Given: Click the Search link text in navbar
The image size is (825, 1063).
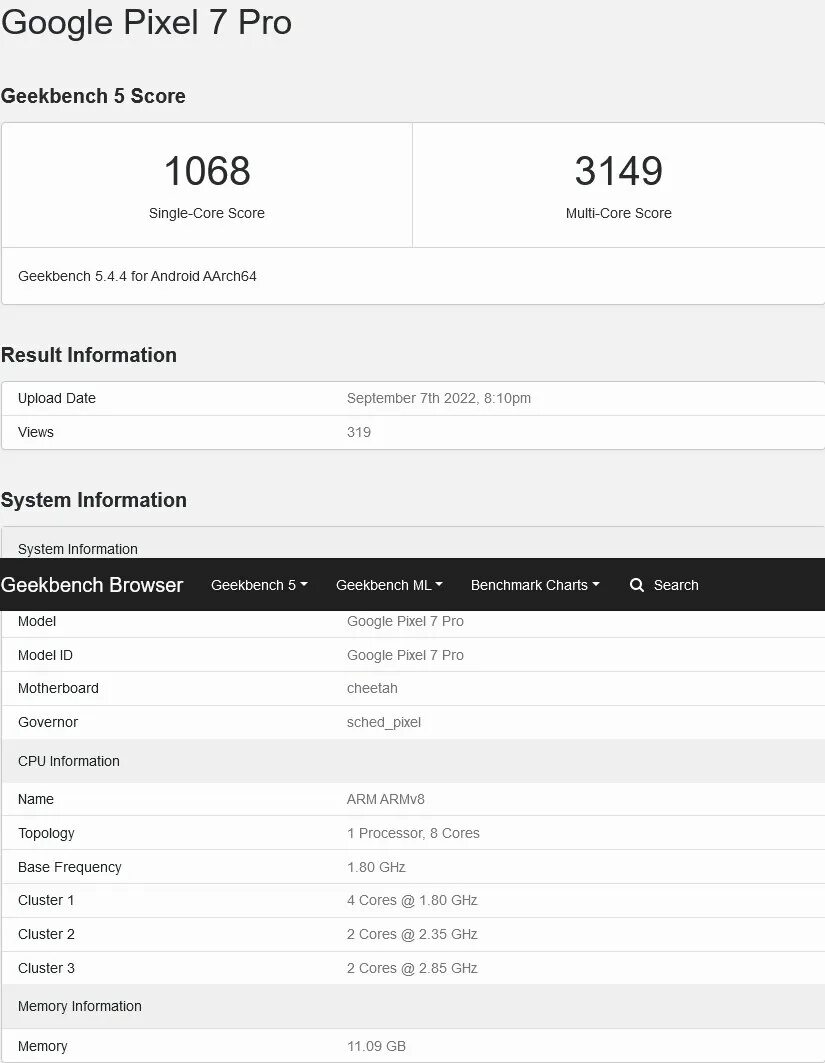Looking at the screenshot, I should point(676,585).
